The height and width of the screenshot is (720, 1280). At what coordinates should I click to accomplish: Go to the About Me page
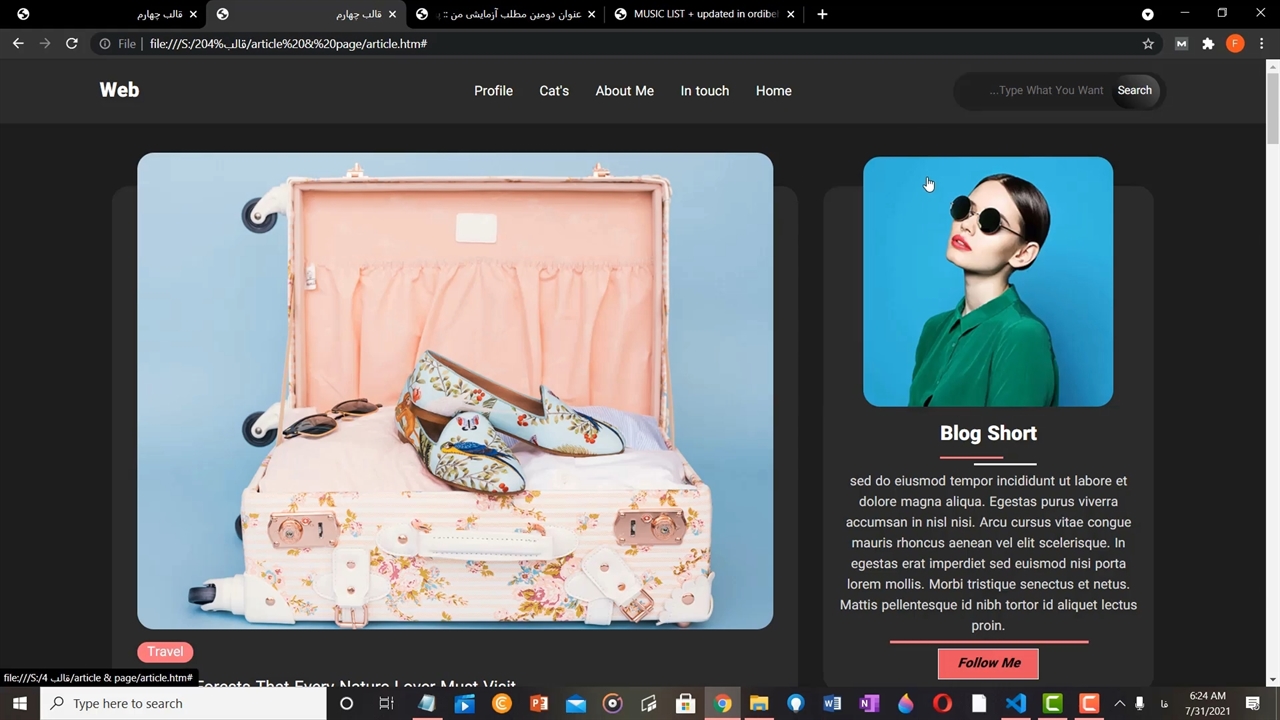pos(624,91)
